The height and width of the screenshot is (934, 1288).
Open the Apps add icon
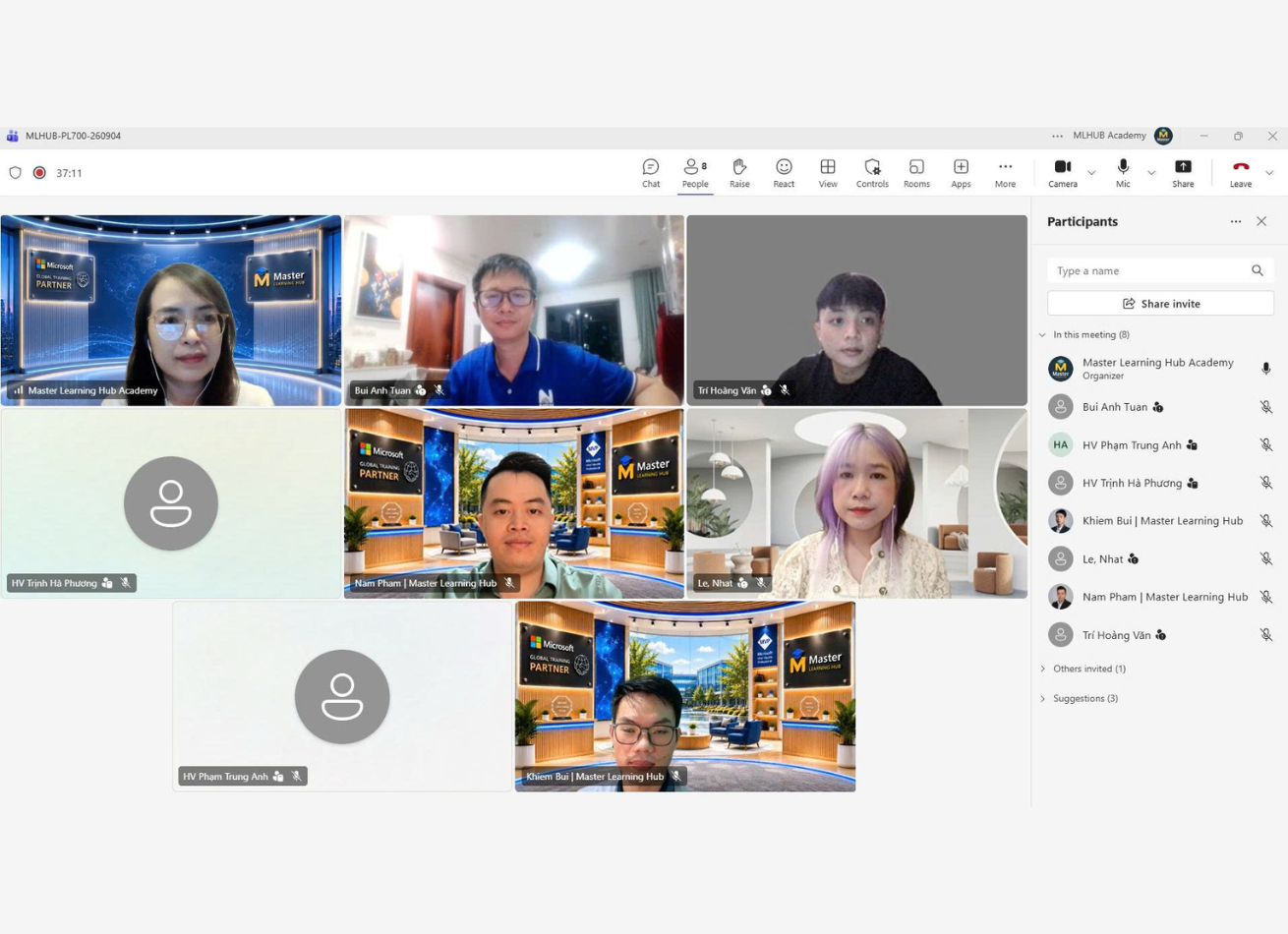pyautogui.click(x=961, y=173)
